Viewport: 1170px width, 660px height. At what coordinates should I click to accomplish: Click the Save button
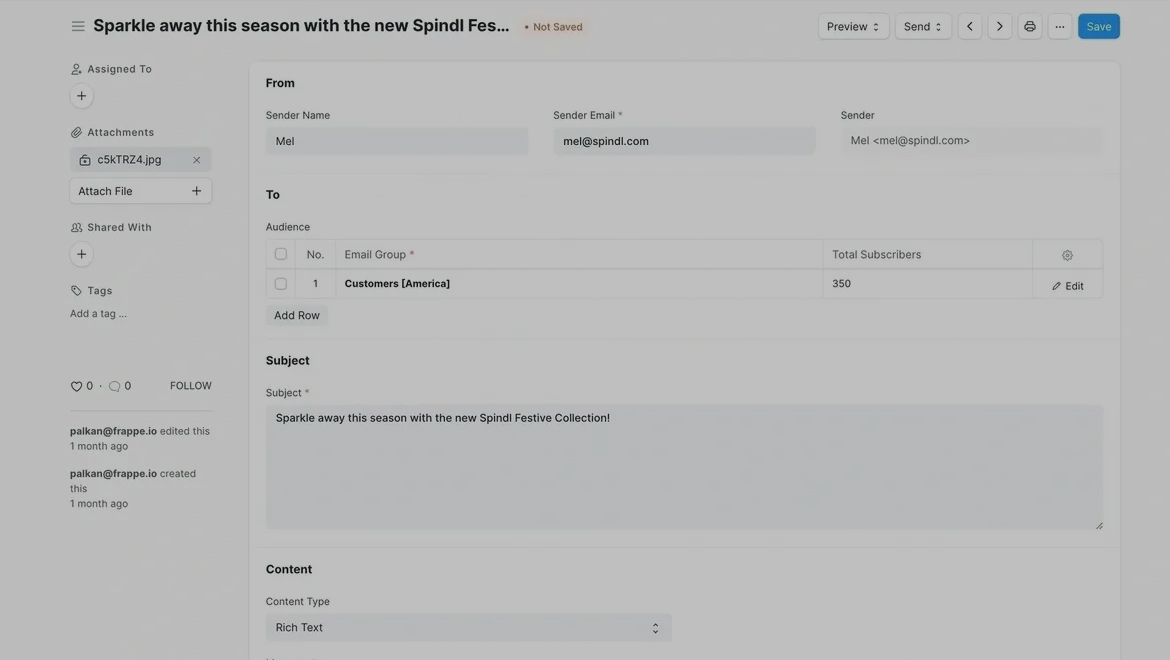point(1098,26)
